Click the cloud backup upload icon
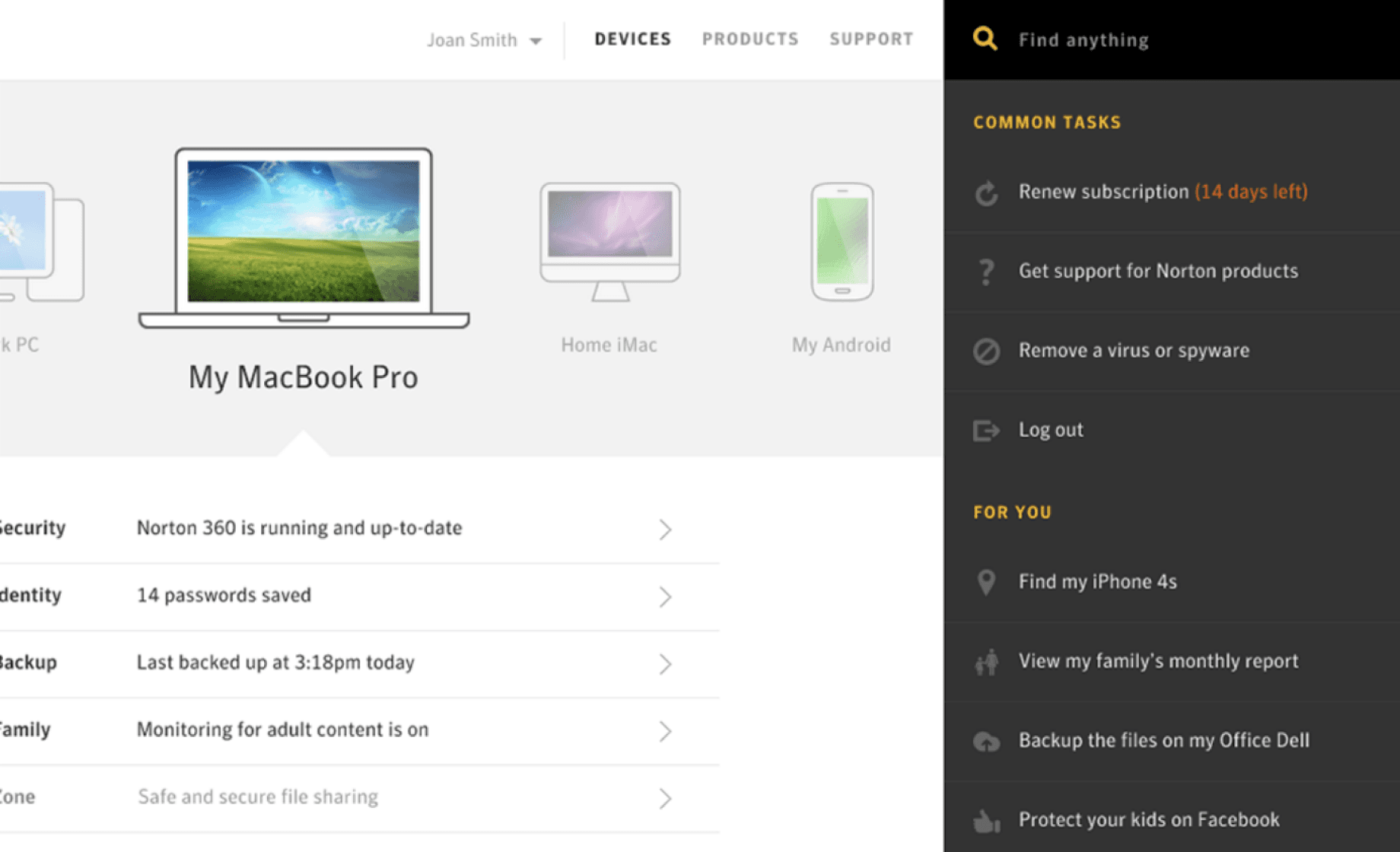This screenshot has height=852, width=1400. pyautogui.click(x=986, y=741)
